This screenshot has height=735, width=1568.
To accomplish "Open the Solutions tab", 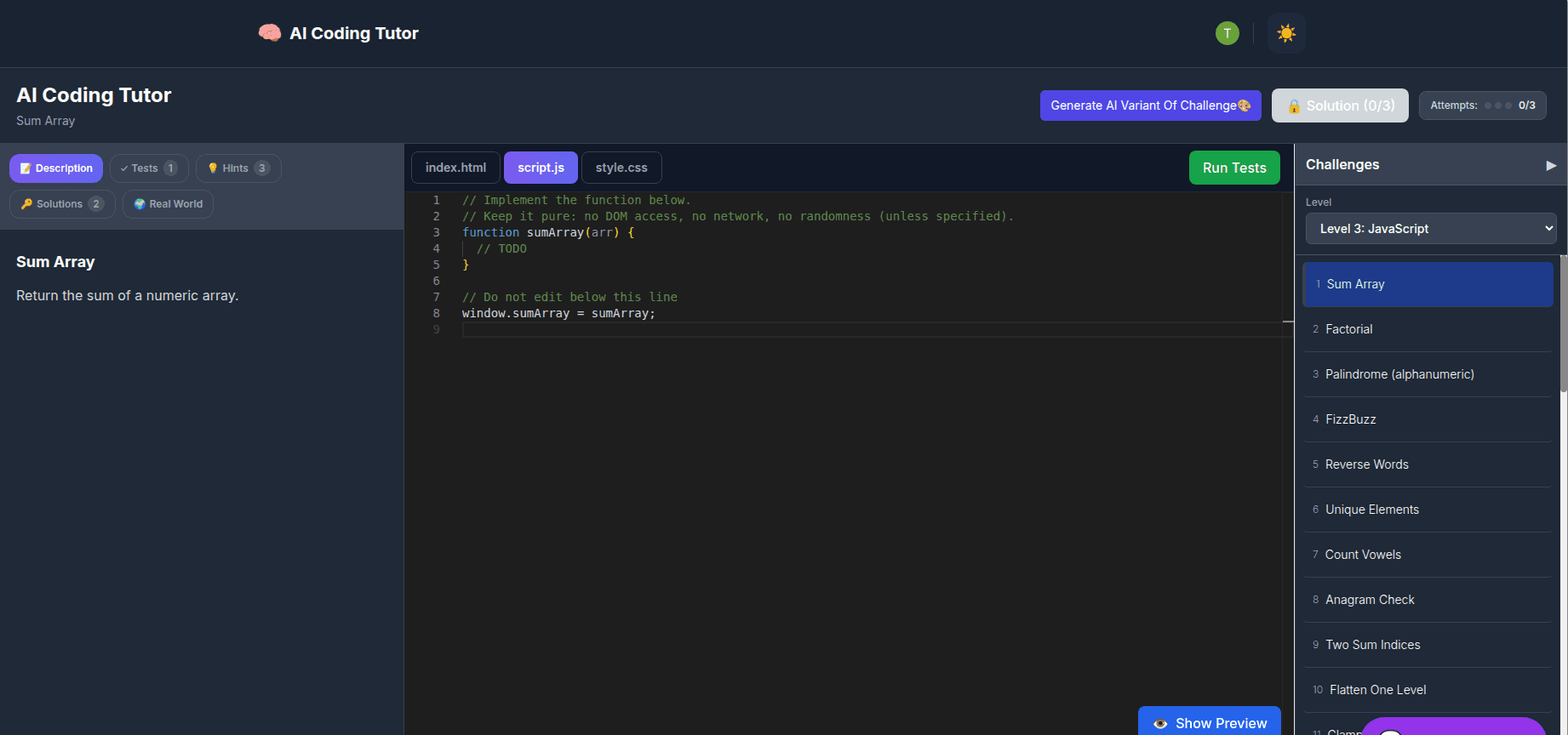I will (x=62, y=204).
